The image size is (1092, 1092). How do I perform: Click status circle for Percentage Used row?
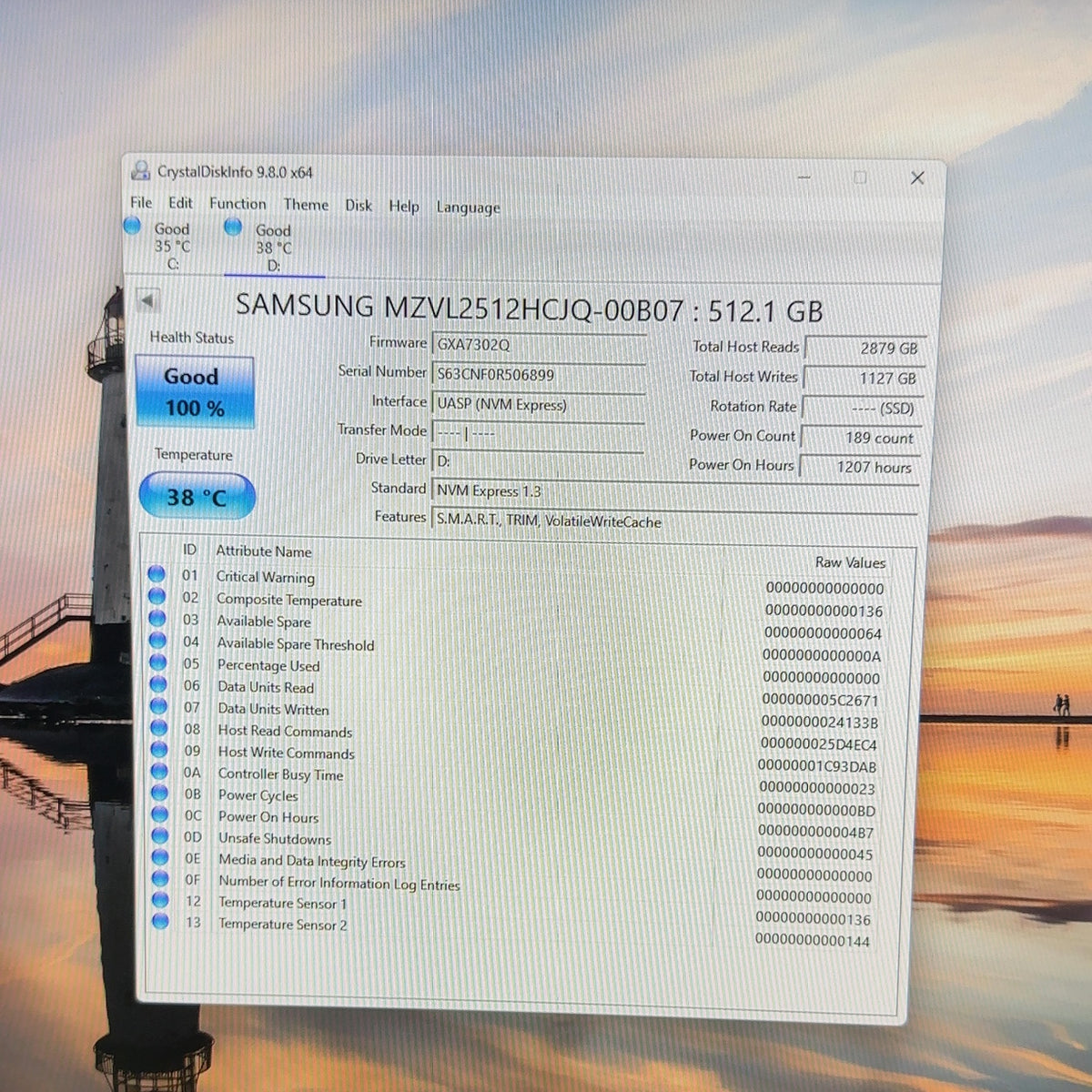coord(157,662)
